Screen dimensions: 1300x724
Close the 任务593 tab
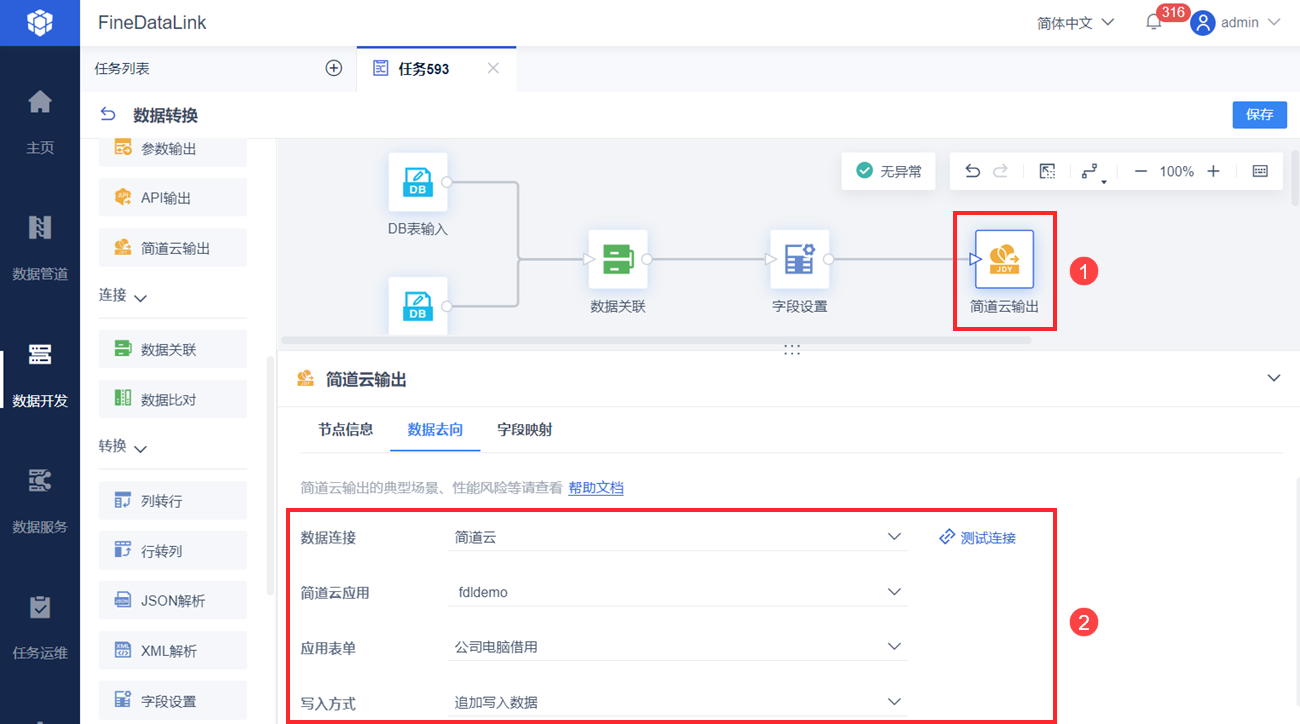point(493,68)
